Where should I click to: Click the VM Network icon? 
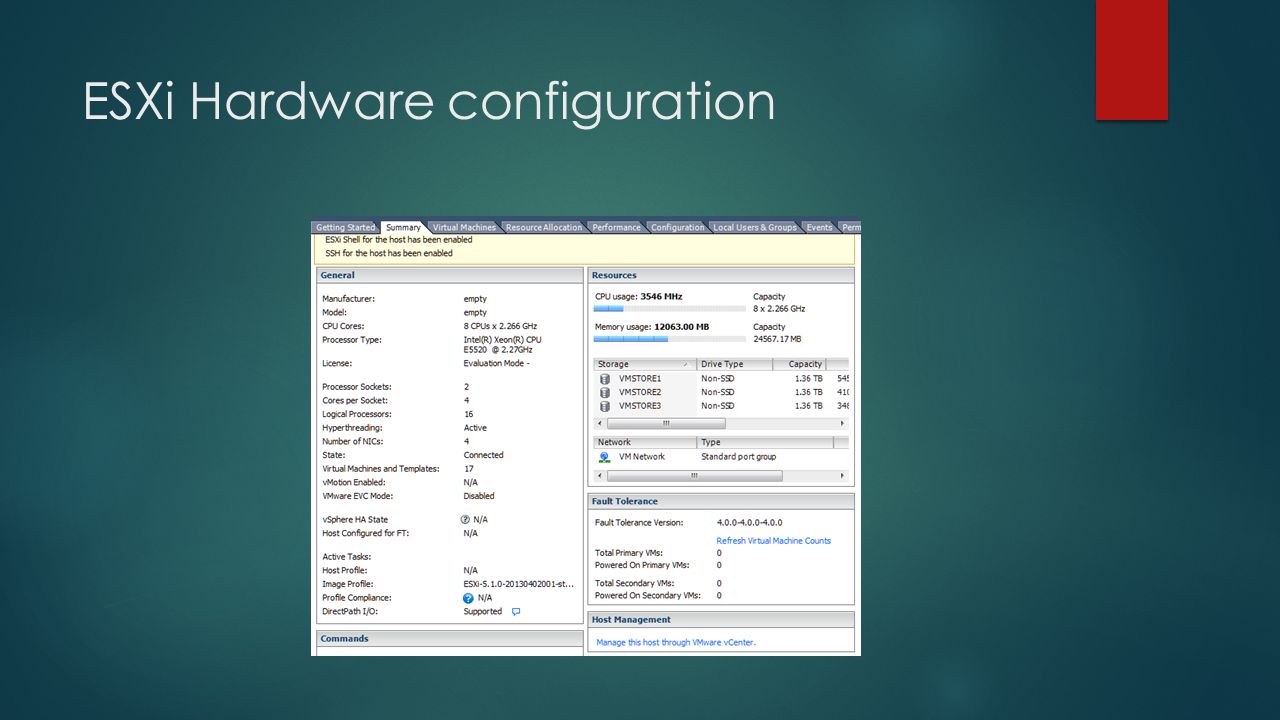click(x=604, y=457)
